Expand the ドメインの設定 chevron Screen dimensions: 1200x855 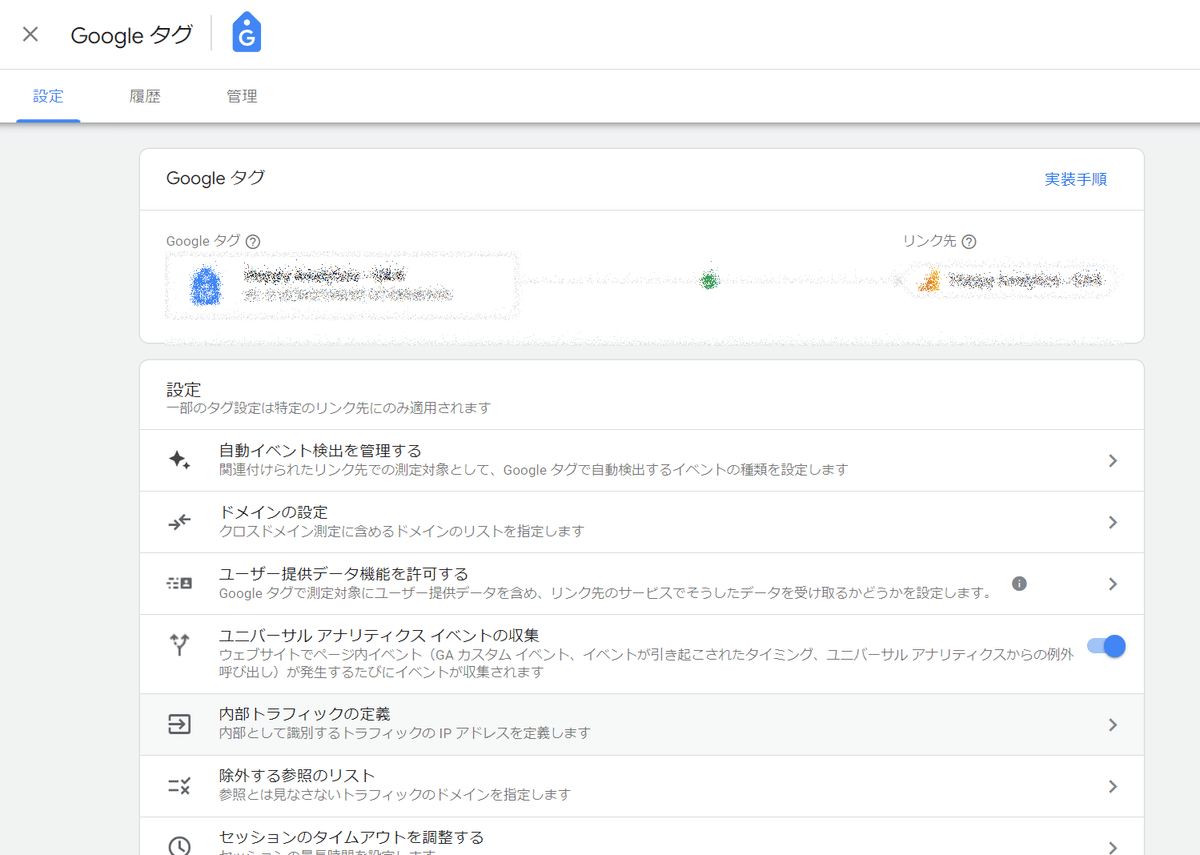point(1113,522)
